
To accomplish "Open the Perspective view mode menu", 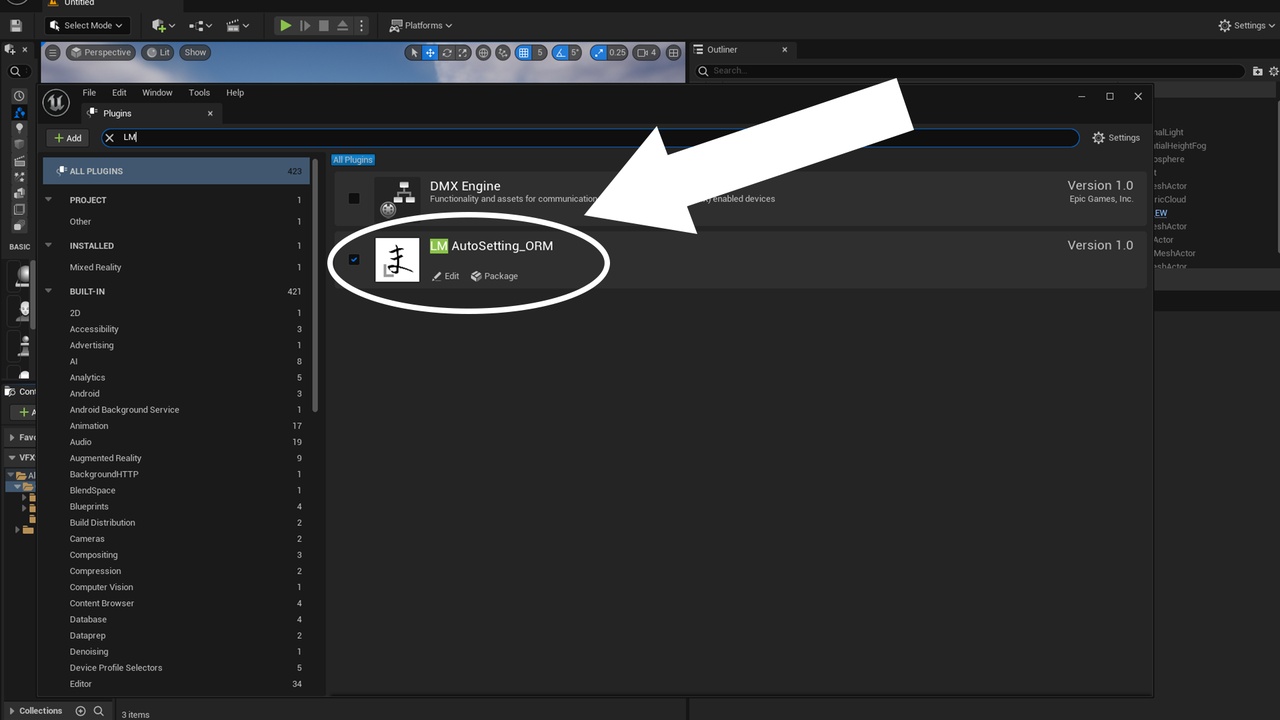I will point(100,52).
